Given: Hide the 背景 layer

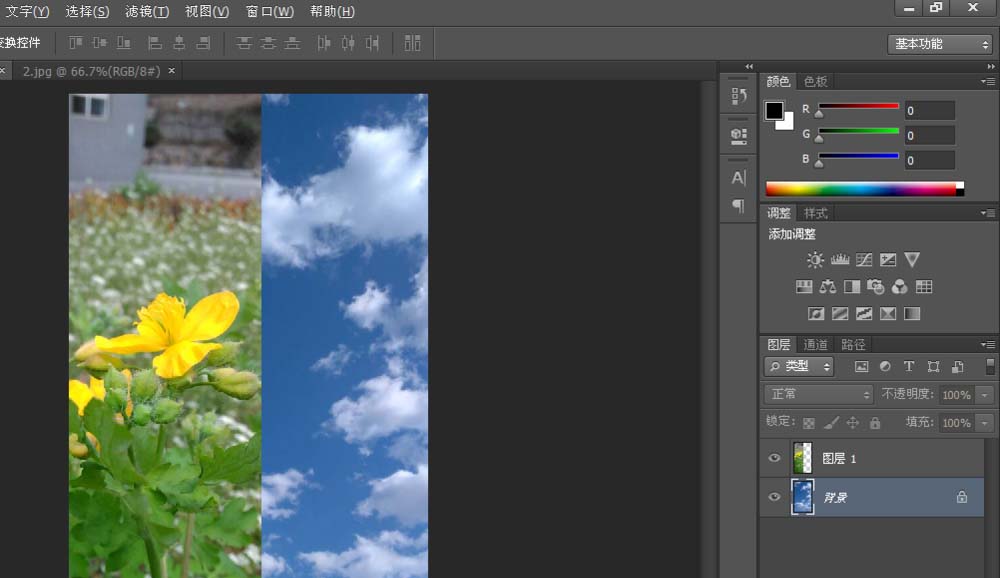Looking at the screenshot, I should [774, 497].
